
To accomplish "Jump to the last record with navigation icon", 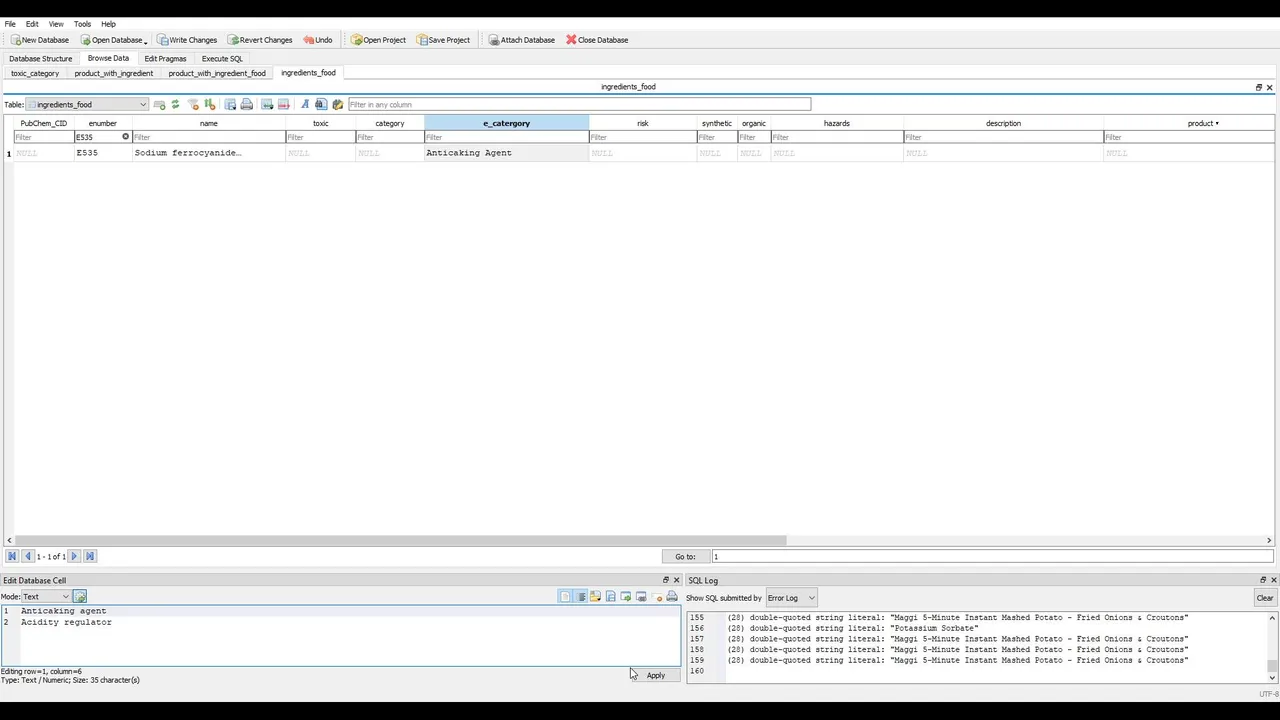I will [89, 556].
